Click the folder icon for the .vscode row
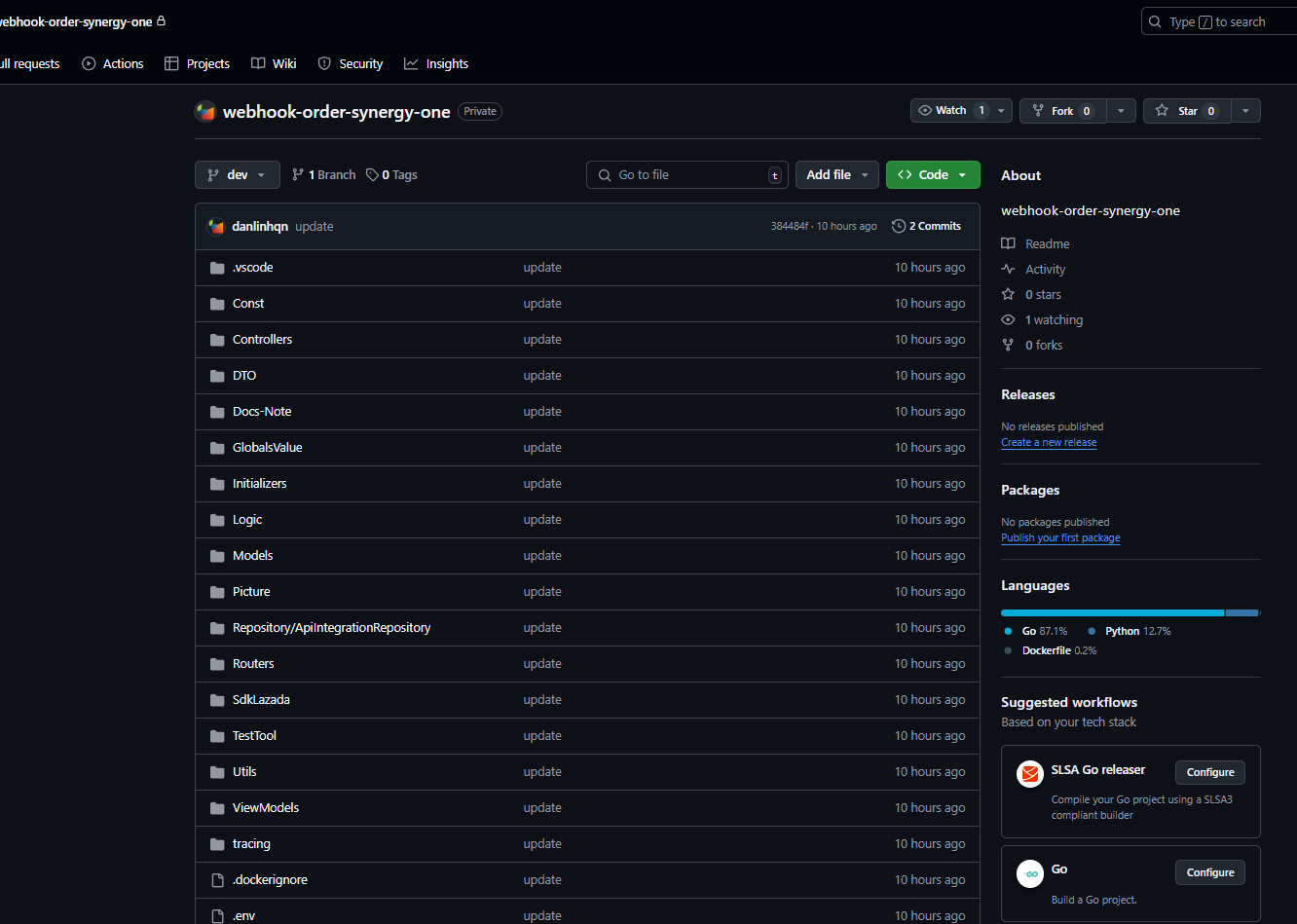 tap(217, 268)
